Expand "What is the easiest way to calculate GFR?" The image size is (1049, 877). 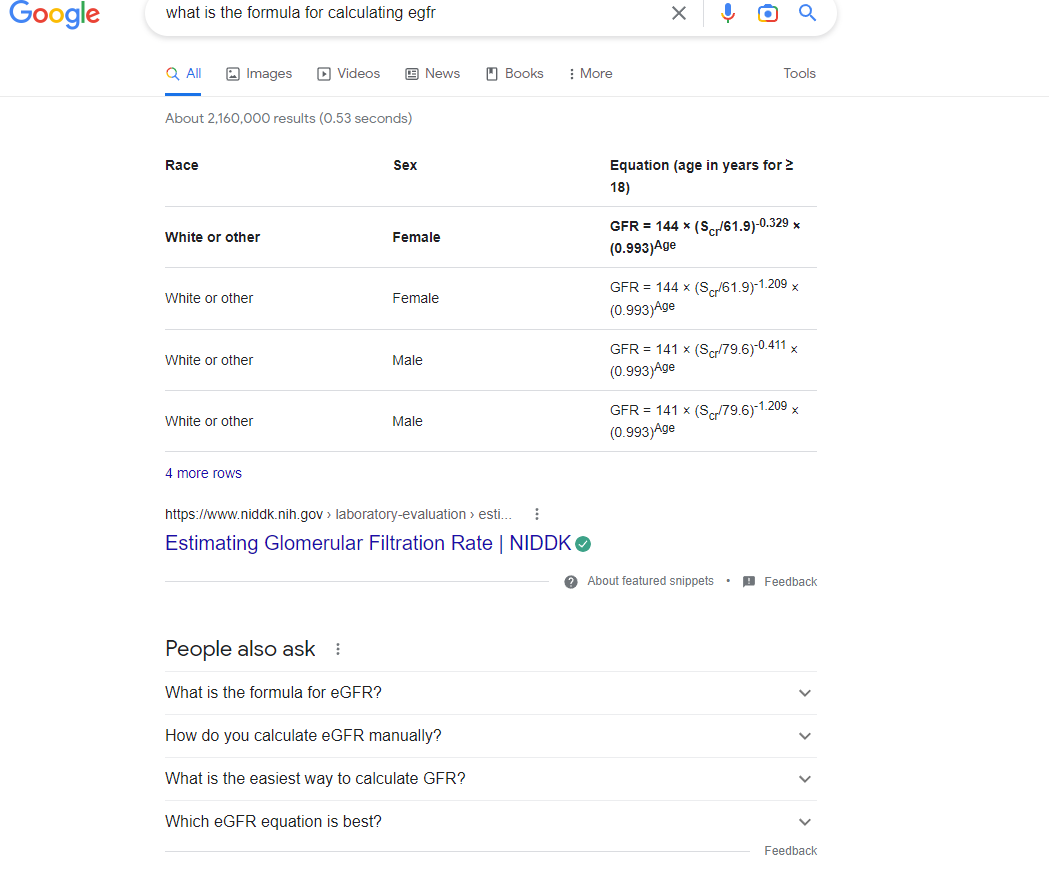tap(804, 779)
